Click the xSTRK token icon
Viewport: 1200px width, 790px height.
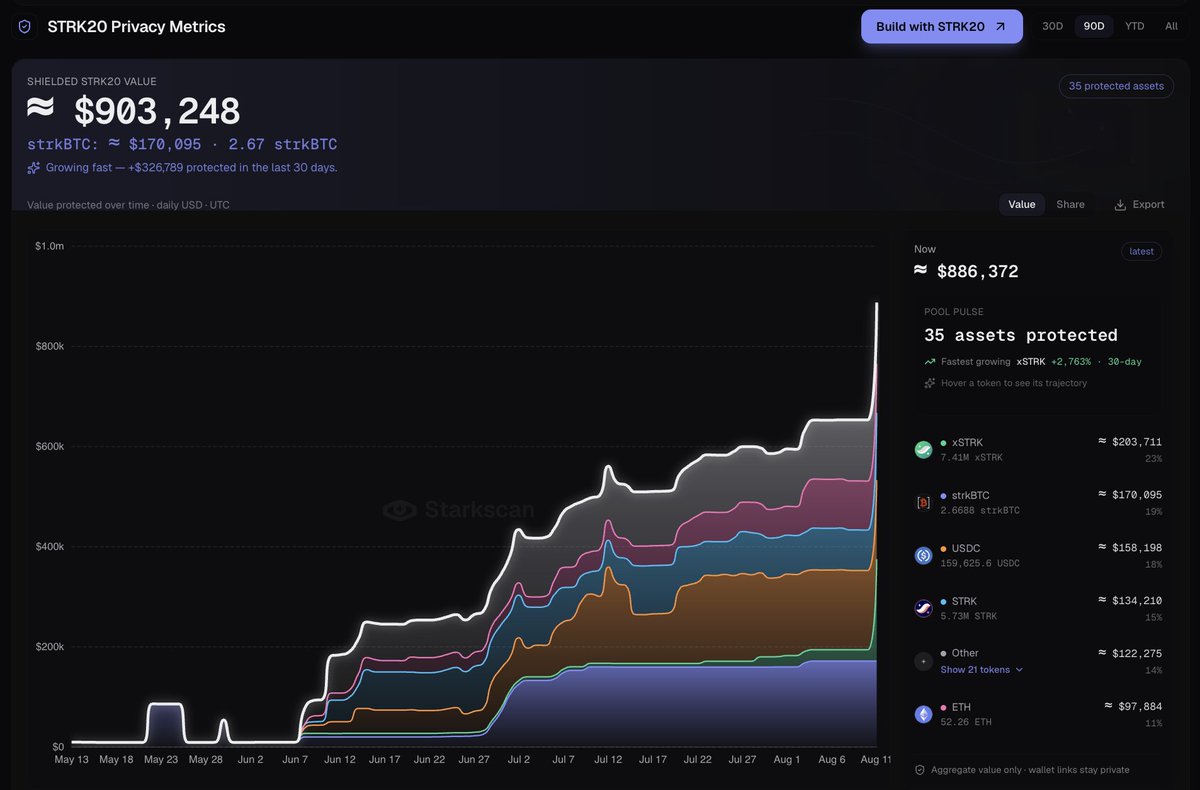[924, 449]
